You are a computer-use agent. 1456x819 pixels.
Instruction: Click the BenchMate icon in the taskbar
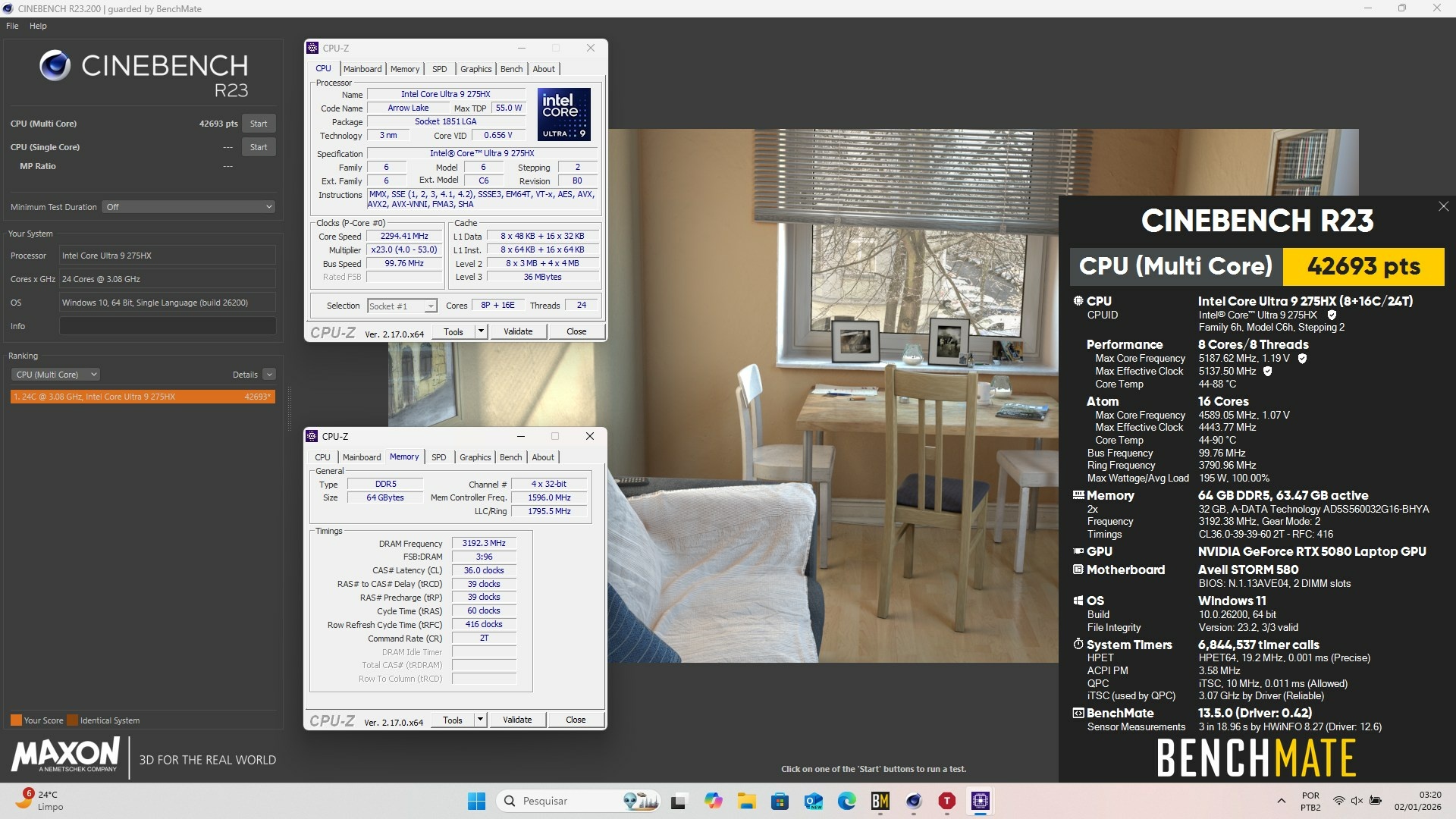(880, 801)
